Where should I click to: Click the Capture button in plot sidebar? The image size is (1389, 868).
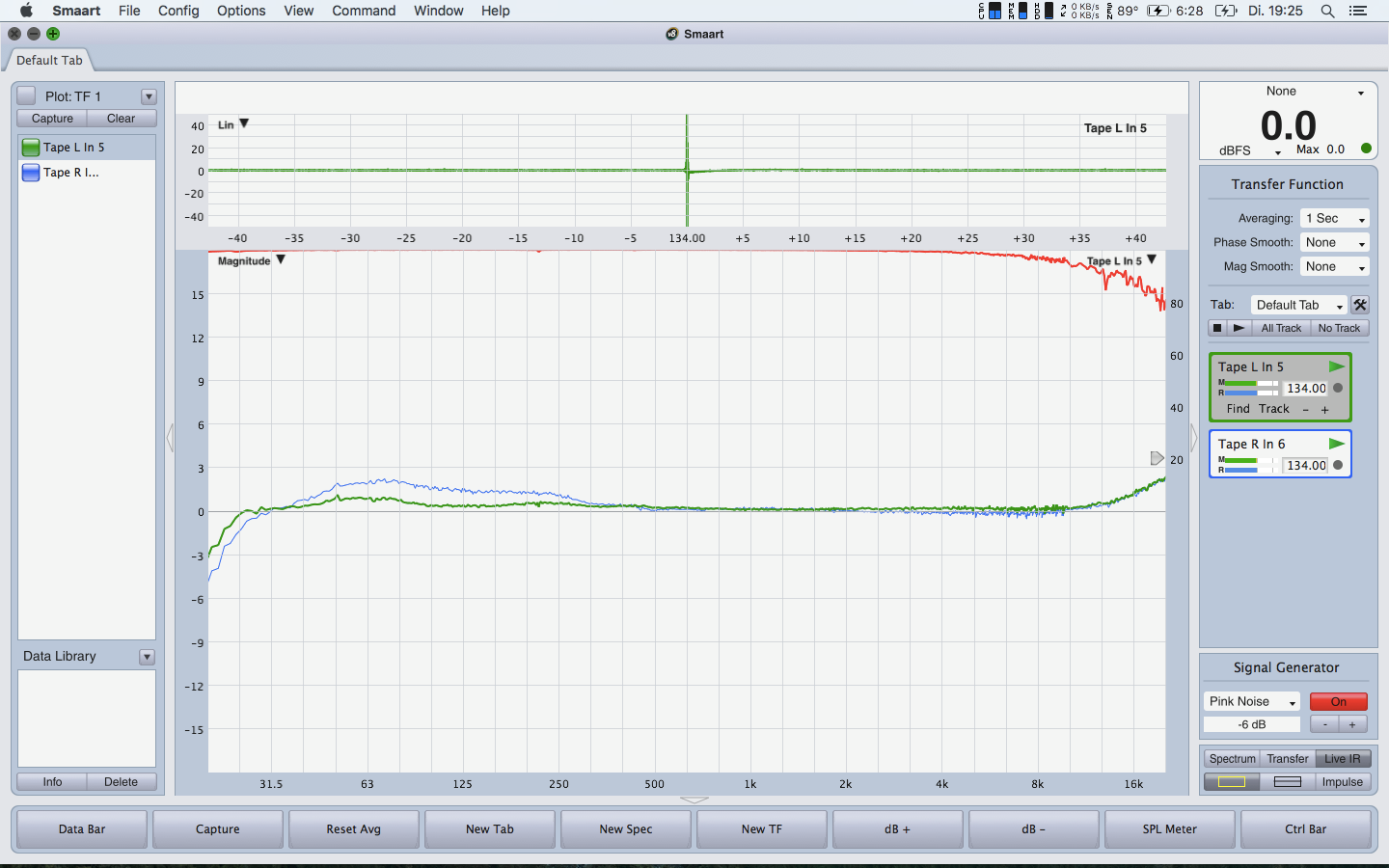52,119
